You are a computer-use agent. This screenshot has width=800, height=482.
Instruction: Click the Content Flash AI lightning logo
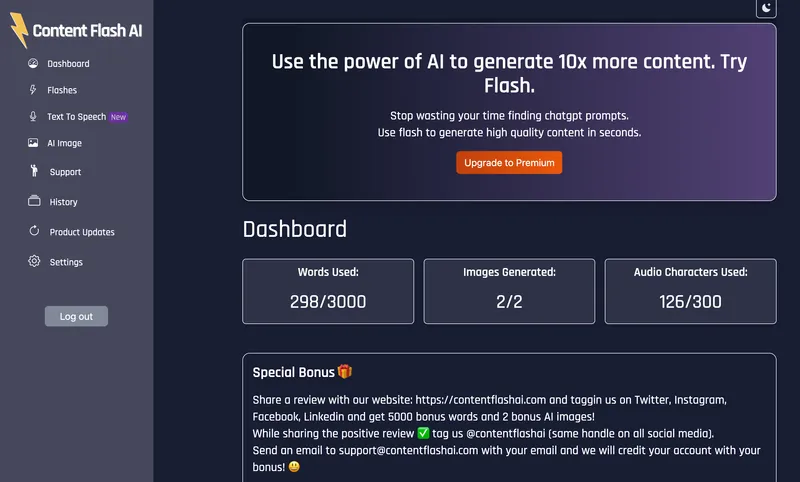19,31
